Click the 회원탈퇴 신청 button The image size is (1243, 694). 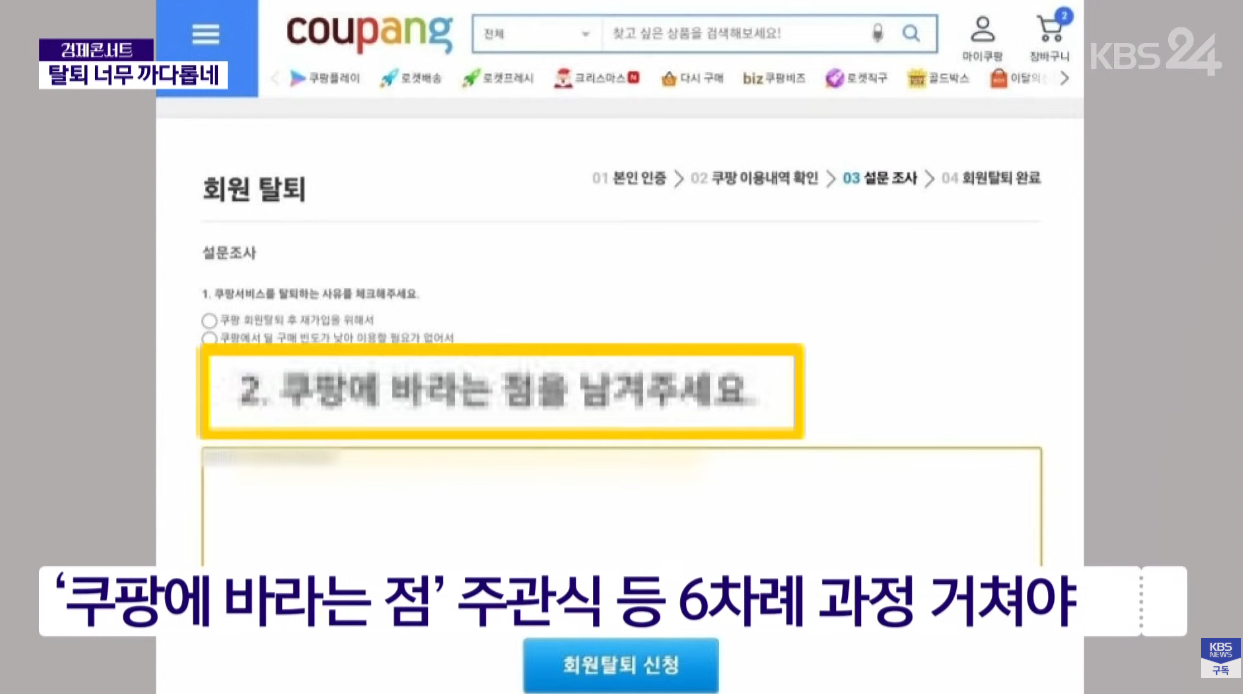point(621,665)
